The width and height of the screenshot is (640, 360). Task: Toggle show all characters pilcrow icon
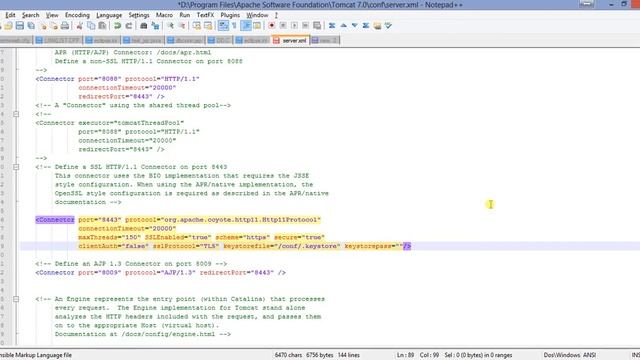[x=234, y=26]
